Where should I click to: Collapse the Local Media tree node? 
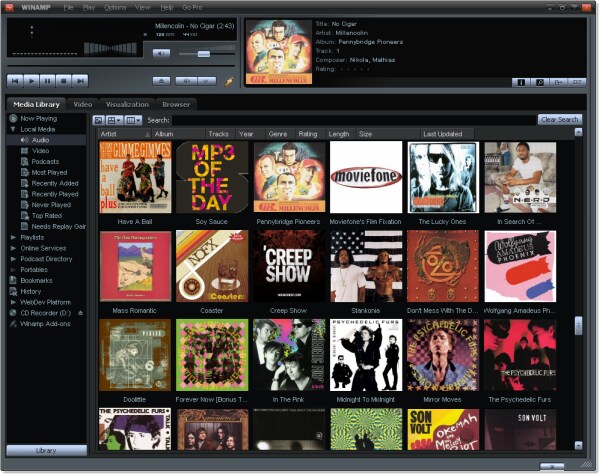coord(13,129)
